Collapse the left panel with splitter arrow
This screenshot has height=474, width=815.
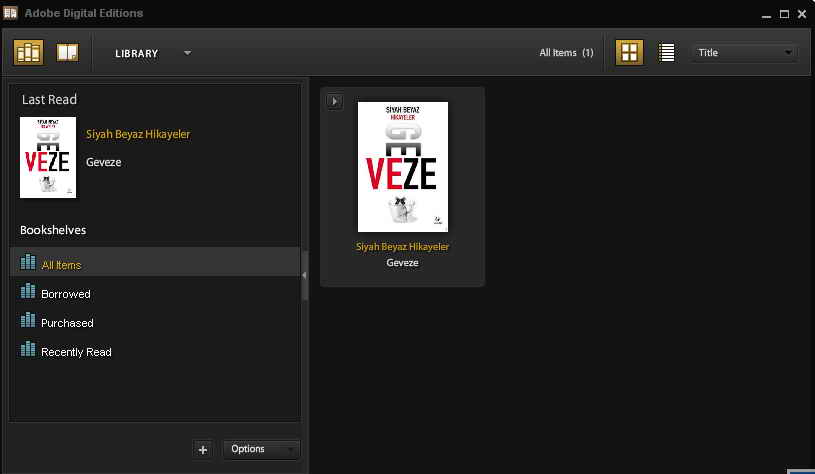click(305, 275)
